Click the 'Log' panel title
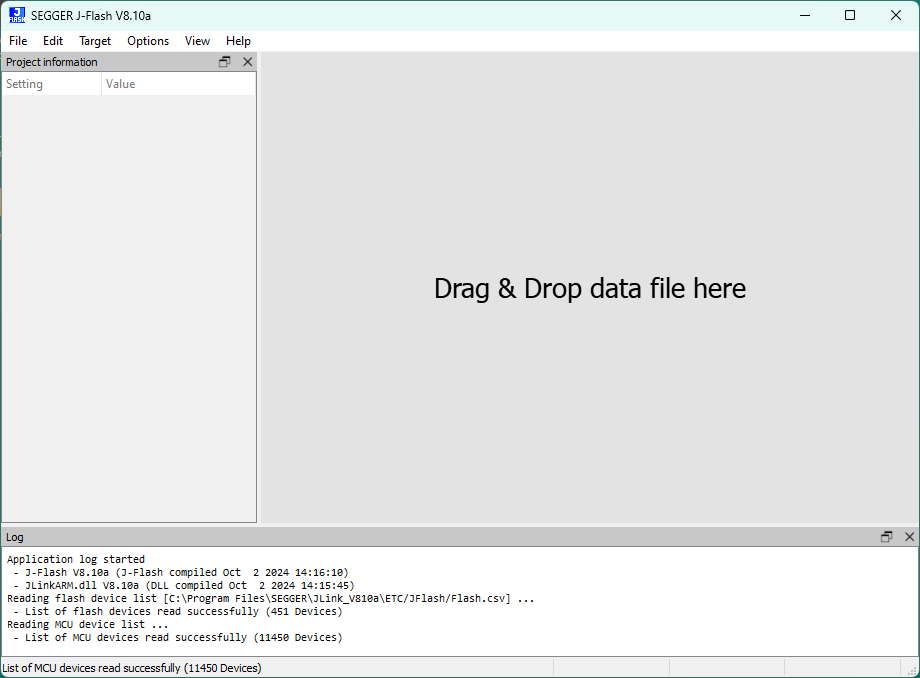This screenshot has height=678, width=920. (15, 537)
